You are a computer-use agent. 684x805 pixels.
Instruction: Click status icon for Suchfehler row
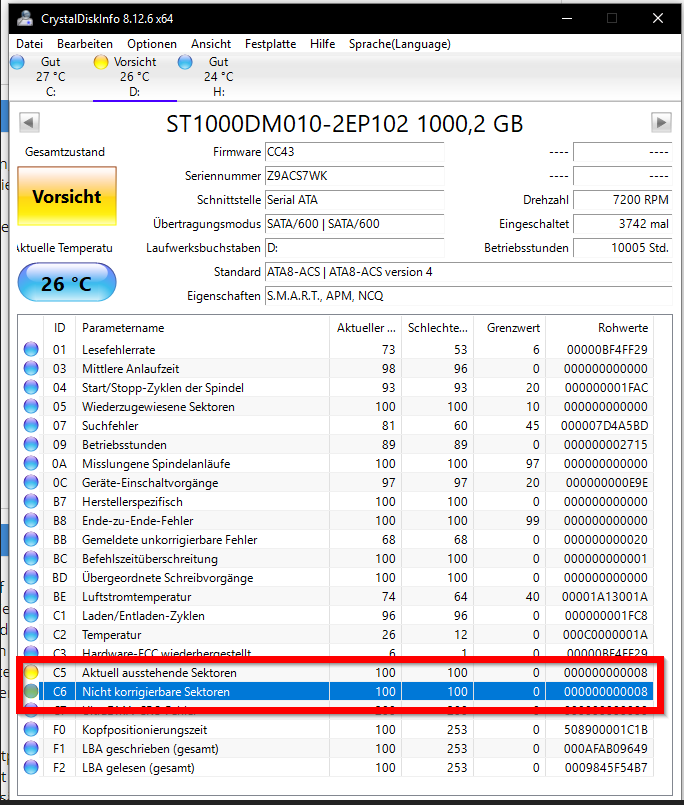point(31,425)
